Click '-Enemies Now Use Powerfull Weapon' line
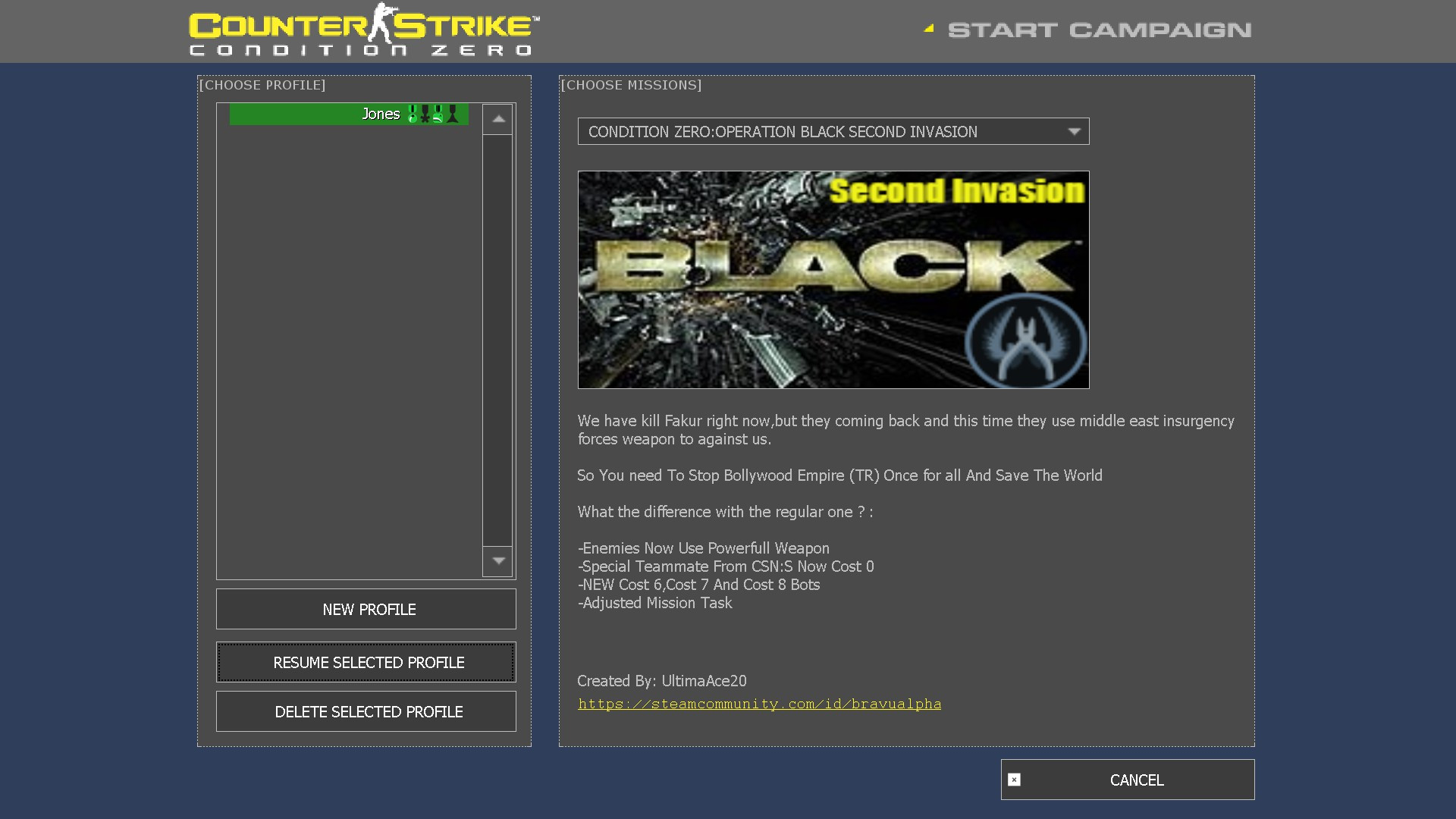Viewport: 1456px width, 819px height. pos(704,548)
